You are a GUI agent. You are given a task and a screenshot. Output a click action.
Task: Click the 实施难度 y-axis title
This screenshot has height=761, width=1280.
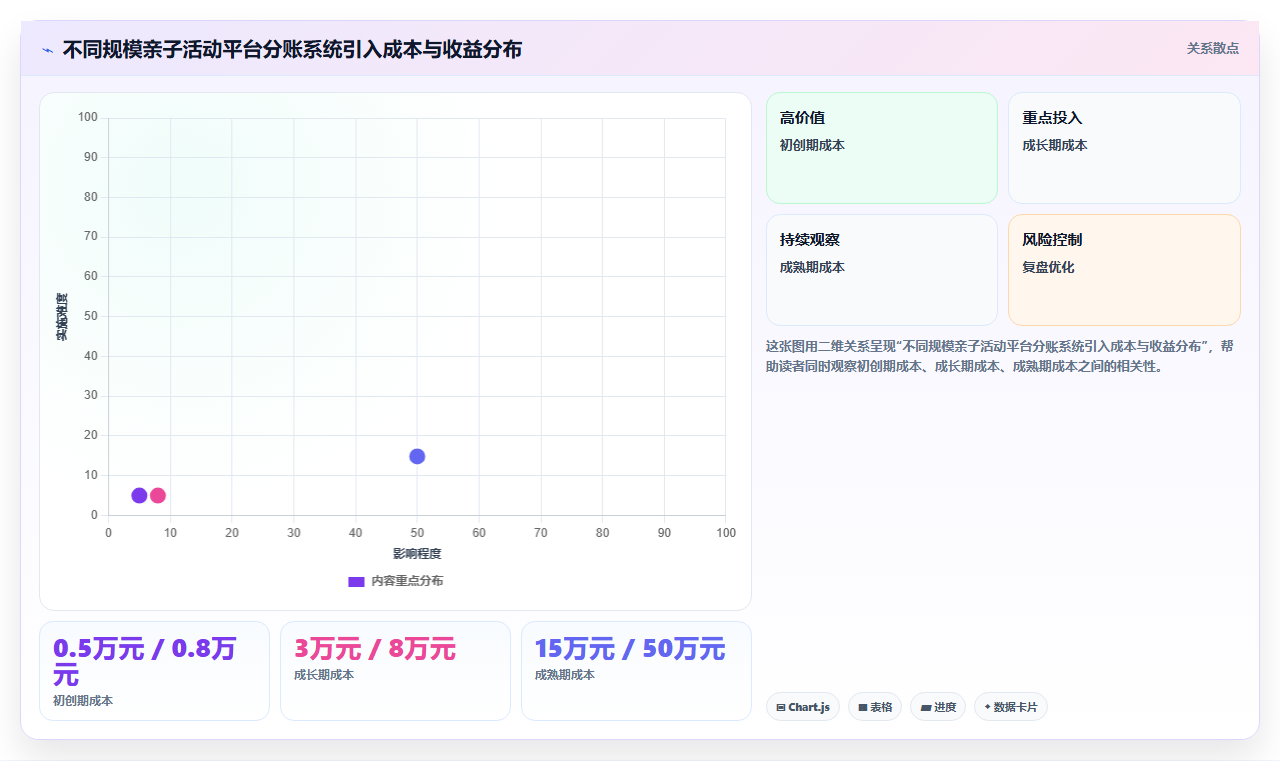[x=62, y=316]
